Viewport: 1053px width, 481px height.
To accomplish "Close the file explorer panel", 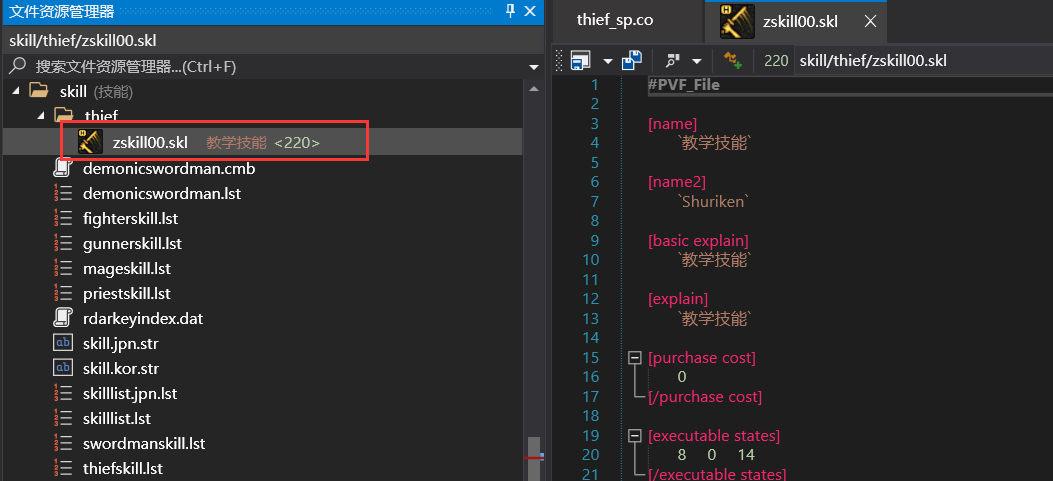I will (530, 11).
